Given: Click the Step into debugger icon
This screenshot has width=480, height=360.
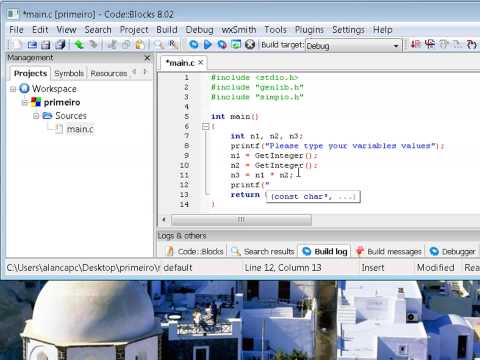Looking at the screenshot, I should point(471,44).
